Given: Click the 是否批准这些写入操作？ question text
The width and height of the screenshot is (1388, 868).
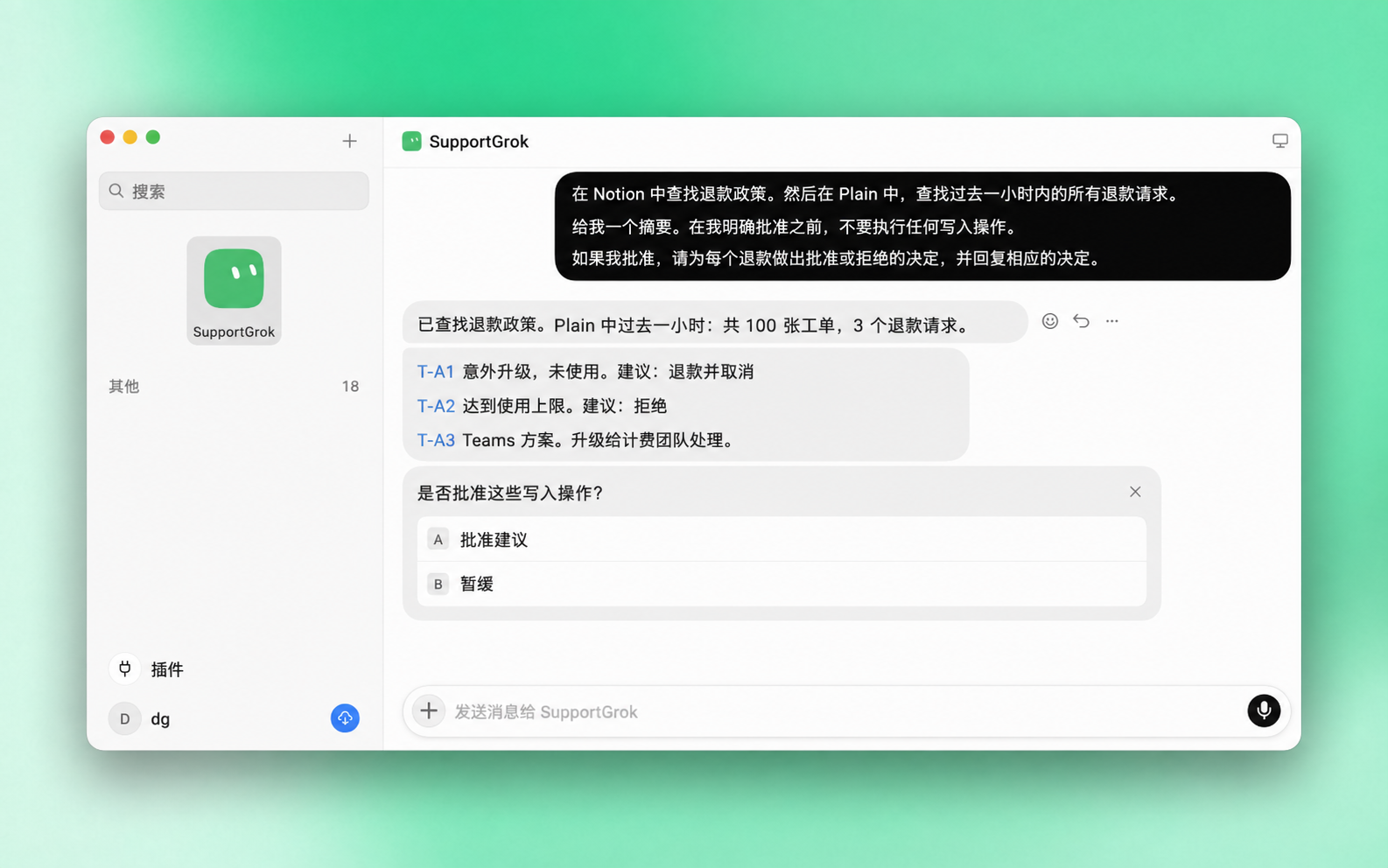Looking at the screenshot, I should coord(510,493).
